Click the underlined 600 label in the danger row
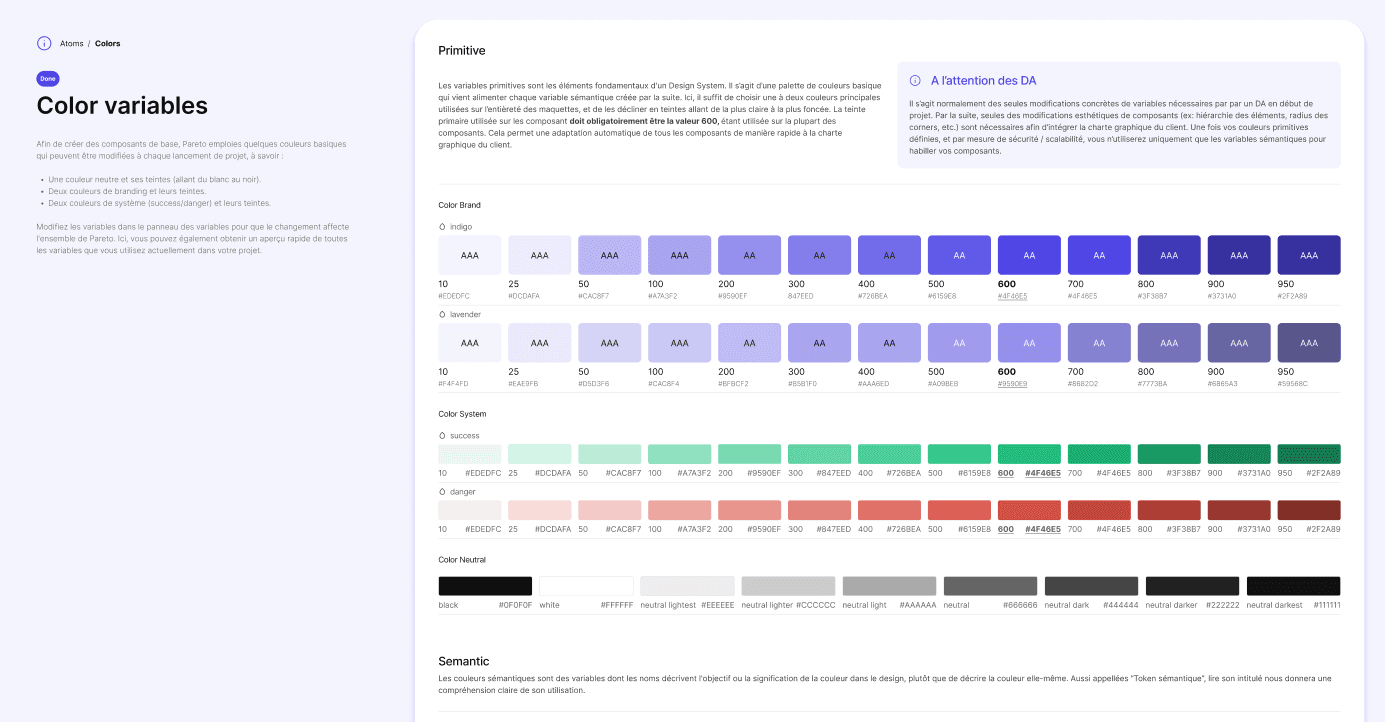Screen dimensions: 1385x722 click(x=1005, y=528)
